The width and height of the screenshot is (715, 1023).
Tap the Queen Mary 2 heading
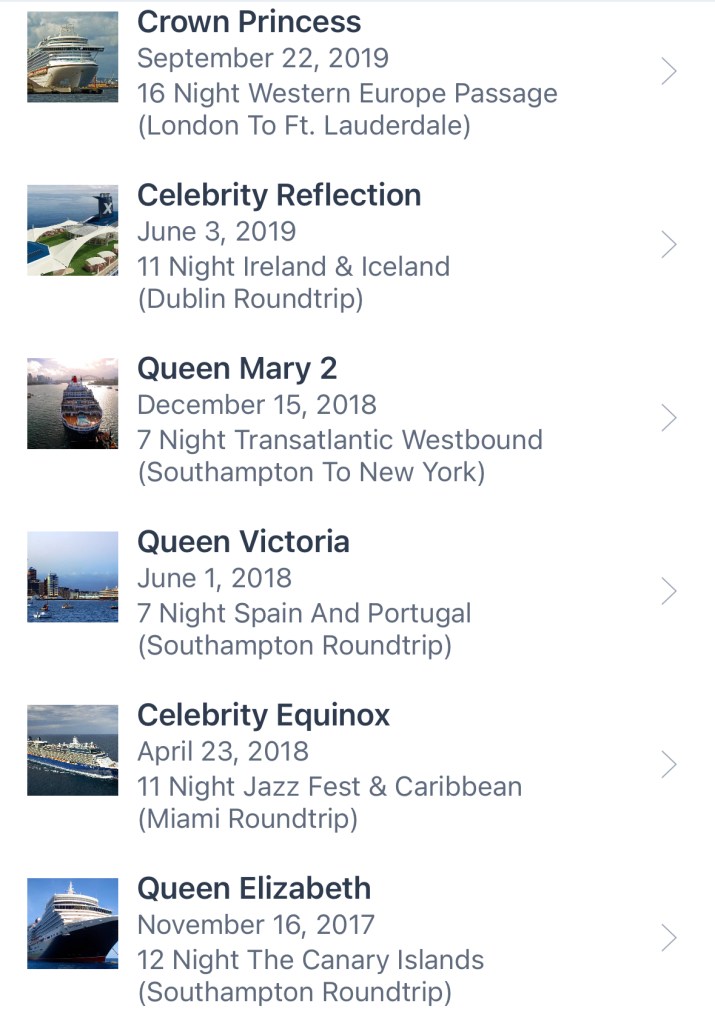tap(237, 369)
